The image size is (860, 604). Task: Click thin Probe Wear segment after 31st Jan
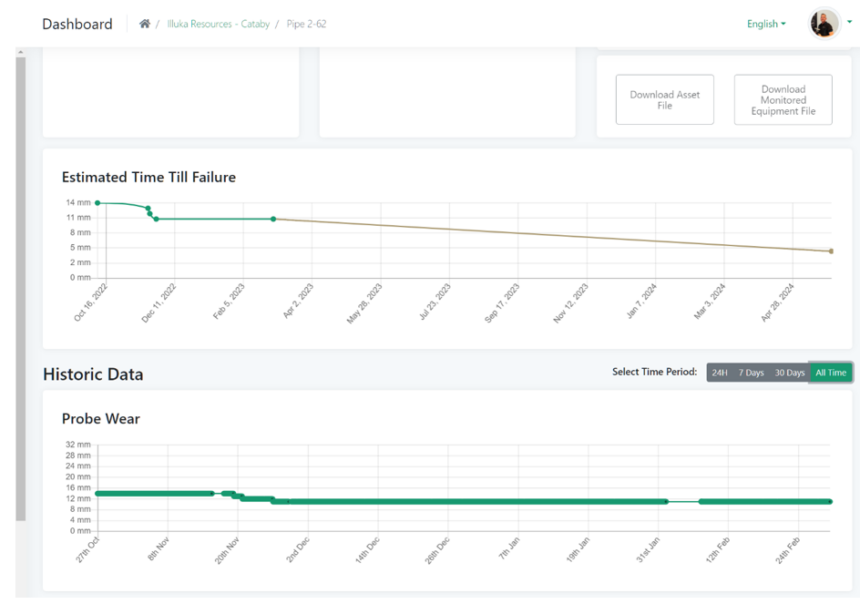pos(684,501)
